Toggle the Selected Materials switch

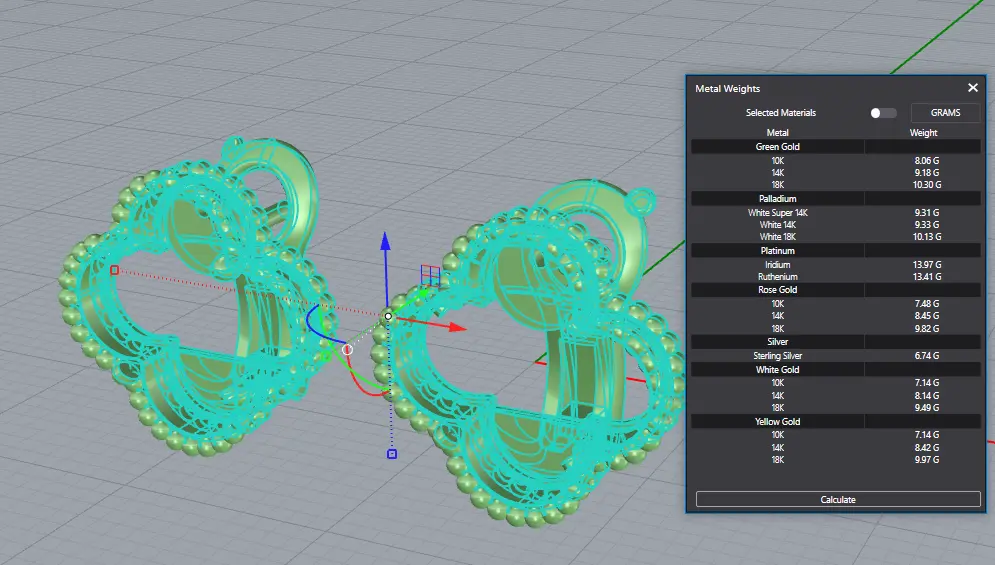click(882, 113)
